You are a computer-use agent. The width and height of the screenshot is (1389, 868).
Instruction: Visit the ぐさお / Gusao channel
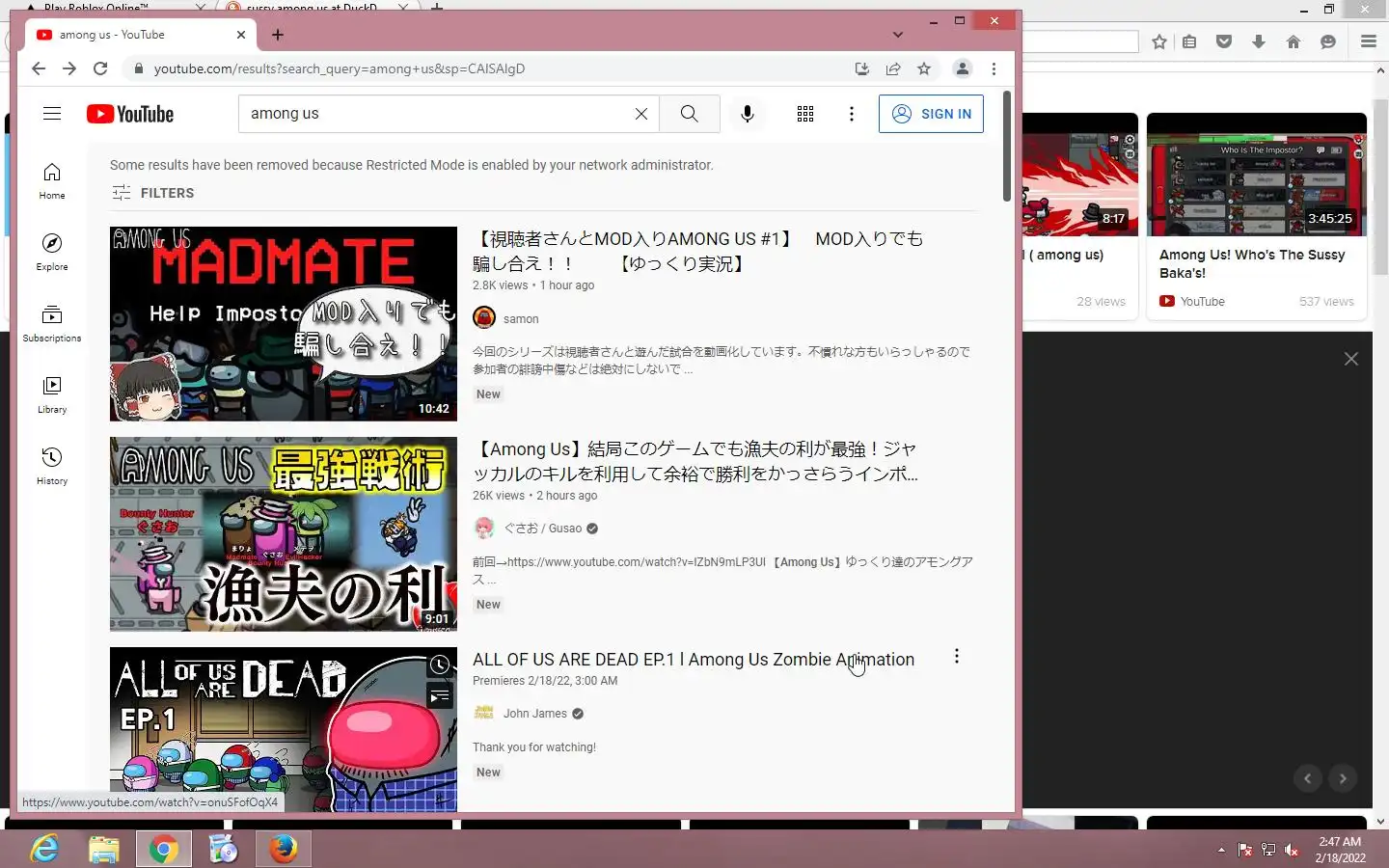click(x=543, y=529)
